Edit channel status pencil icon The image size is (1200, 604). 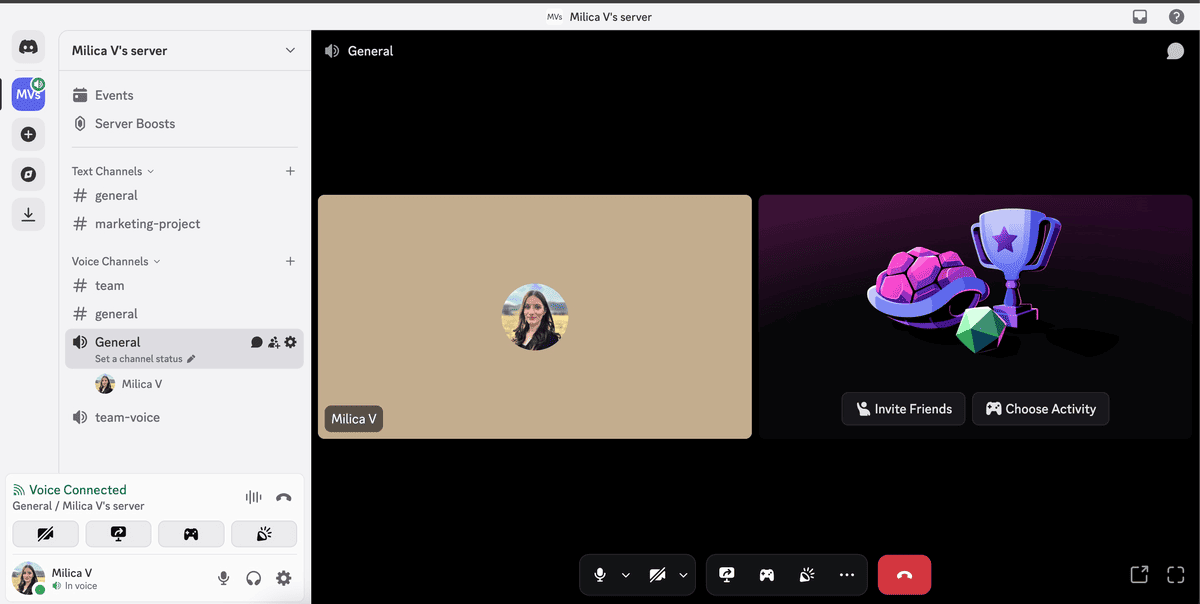point(191,359)
